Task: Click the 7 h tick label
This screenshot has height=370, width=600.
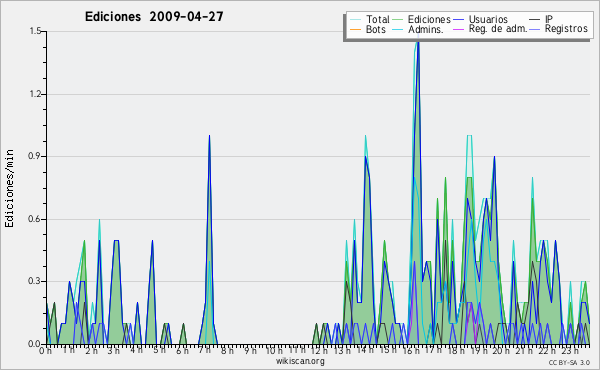Action: point(205,350)
